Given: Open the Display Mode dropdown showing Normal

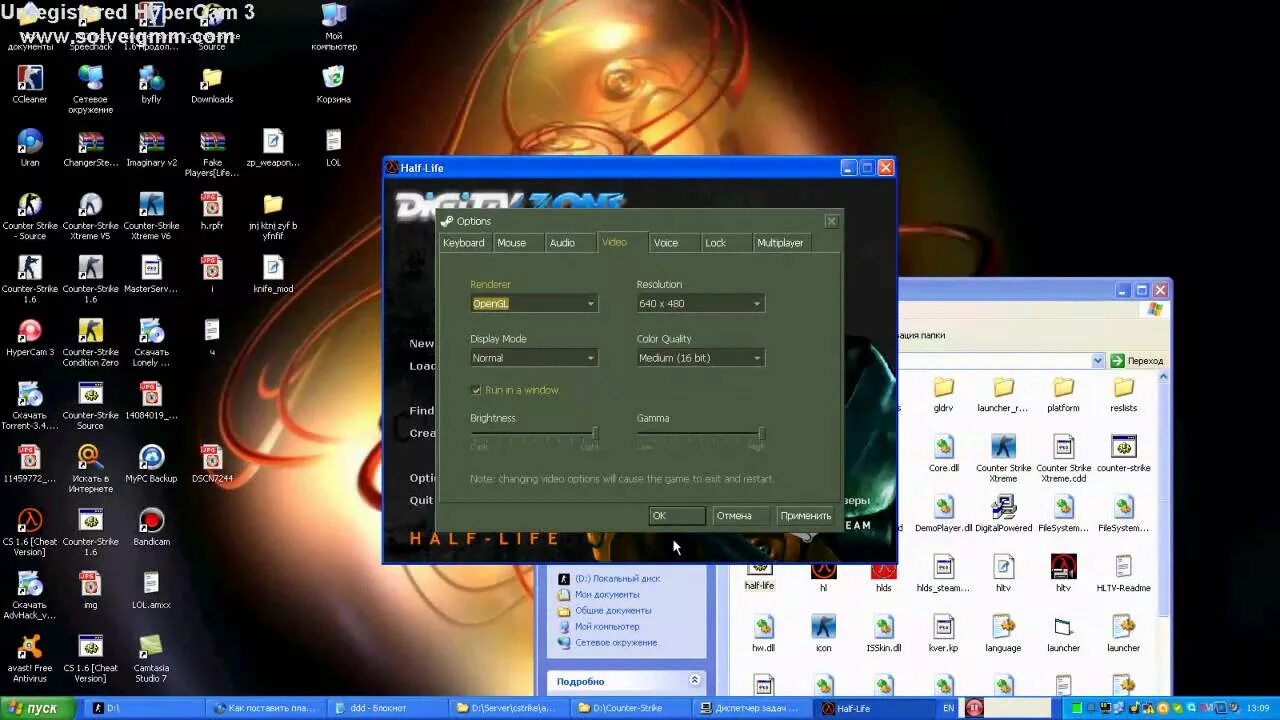Looking at the screenshot, I should 534,357.
